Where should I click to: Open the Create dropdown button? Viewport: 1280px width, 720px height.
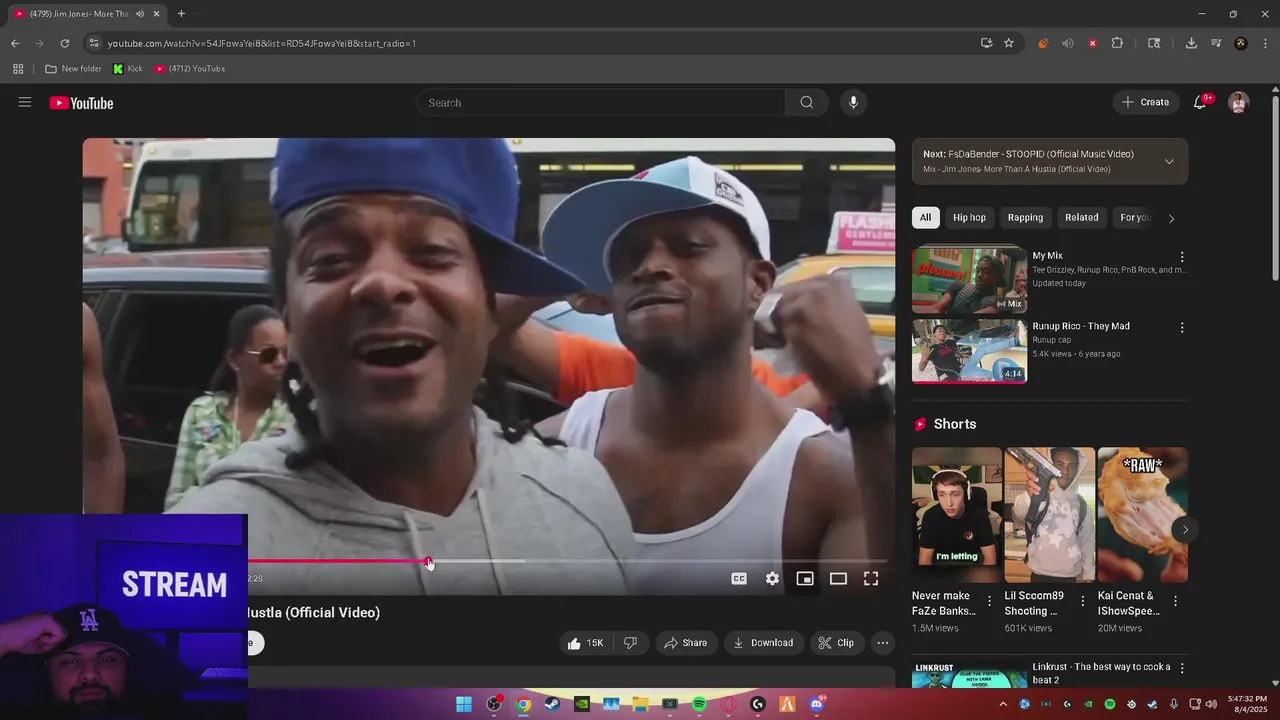(1145, 102)
